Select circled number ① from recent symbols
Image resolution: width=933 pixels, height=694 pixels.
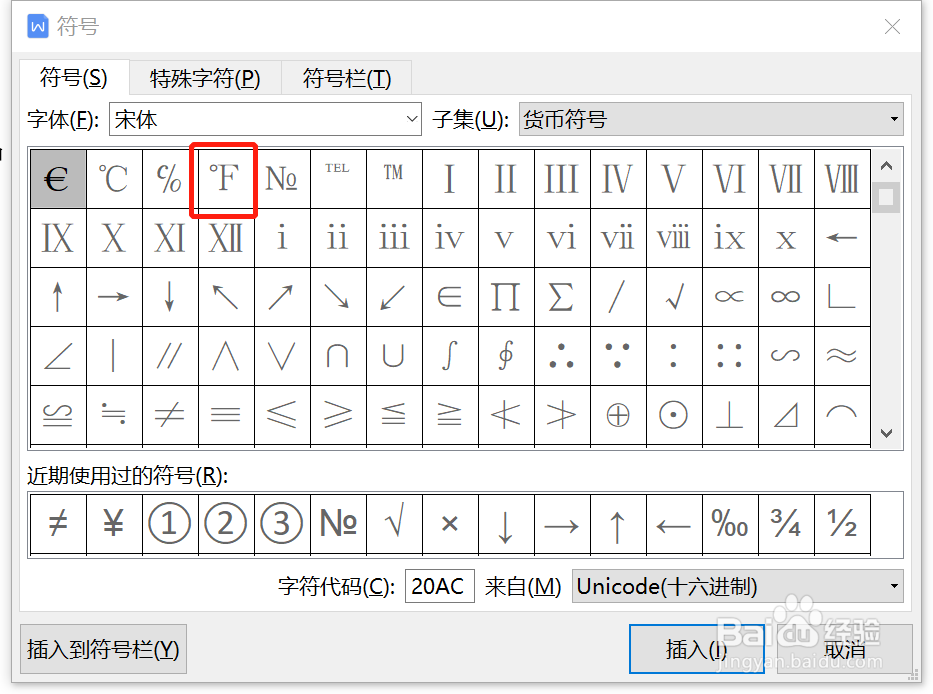point(169,523)
